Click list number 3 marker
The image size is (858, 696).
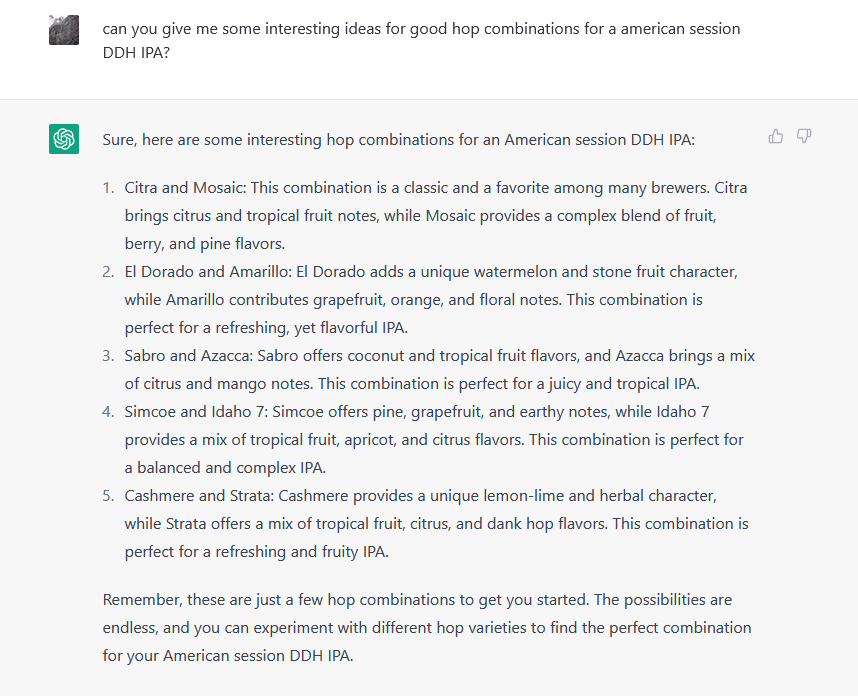[108, 356]
